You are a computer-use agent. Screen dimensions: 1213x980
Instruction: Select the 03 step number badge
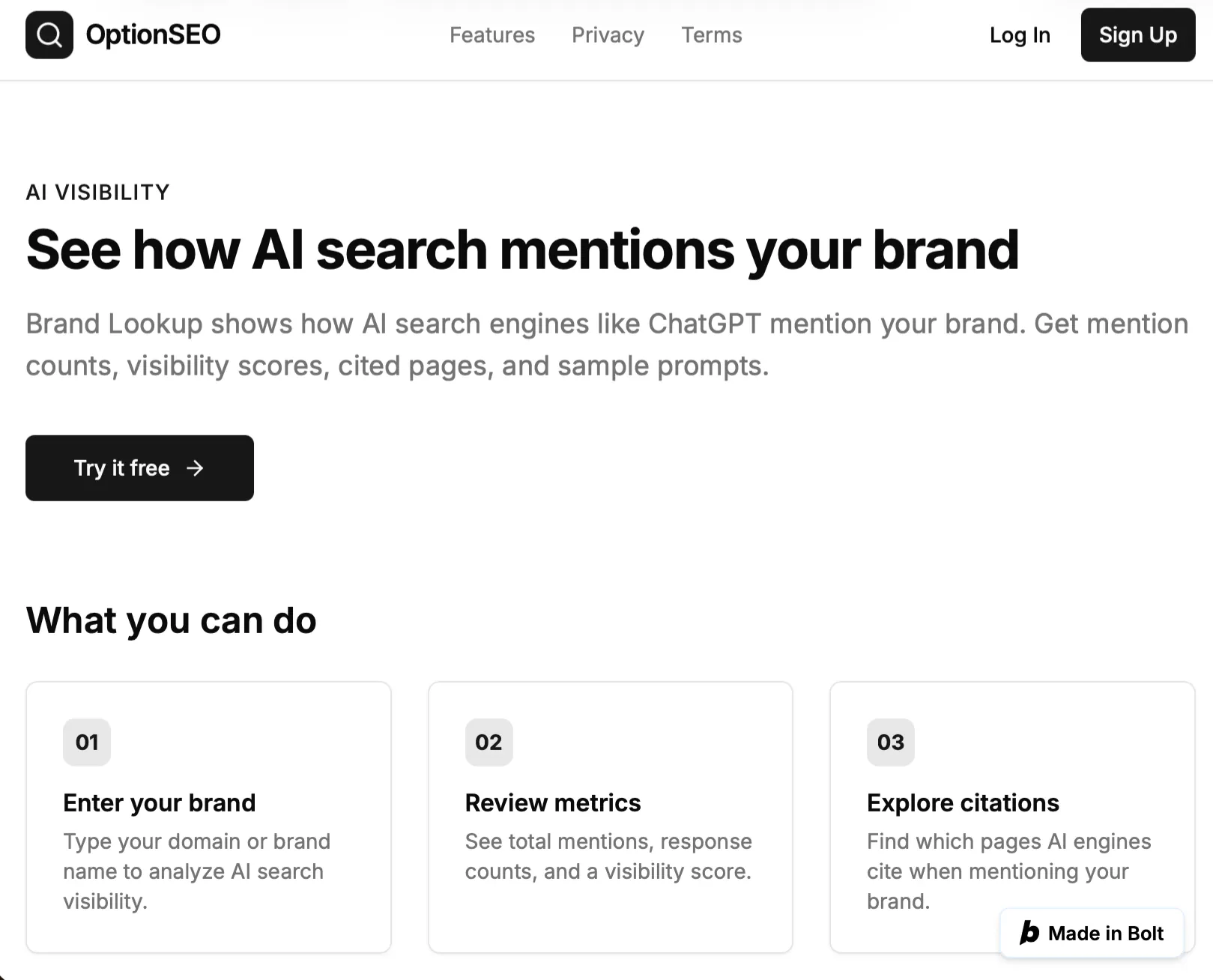click(x=890, y=742)
